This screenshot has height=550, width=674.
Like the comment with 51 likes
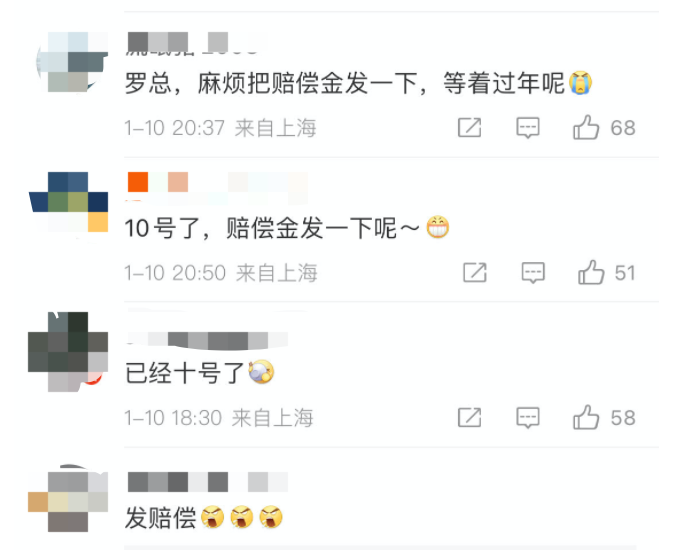click(591, 272)
